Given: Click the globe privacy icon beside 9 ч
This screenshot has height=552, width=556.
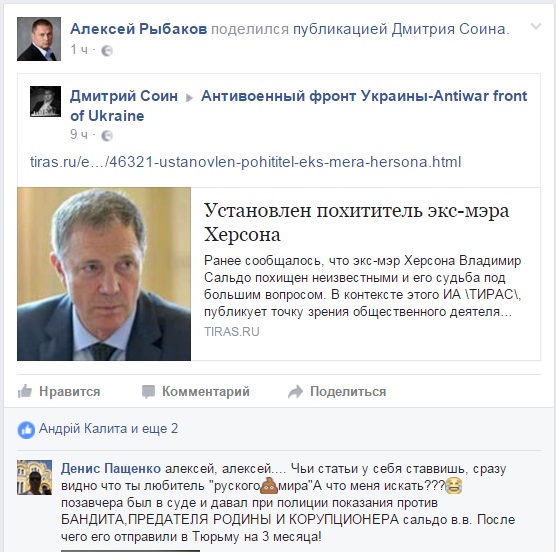Looking at the screenshot, I should click(107, 135).
